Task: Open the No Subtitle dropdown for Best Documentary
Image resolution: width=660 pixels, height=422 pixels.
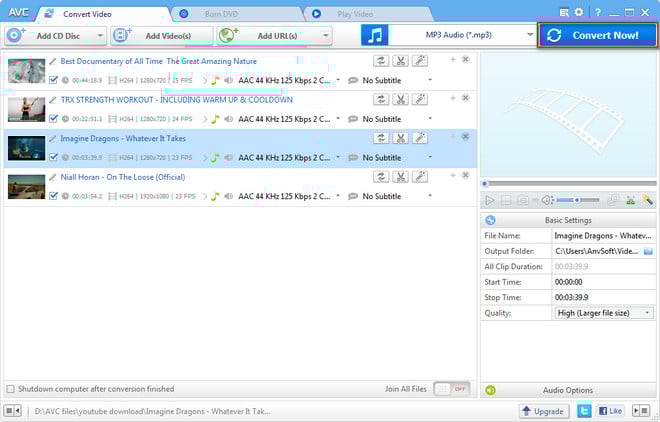Action: pos(430,80)
